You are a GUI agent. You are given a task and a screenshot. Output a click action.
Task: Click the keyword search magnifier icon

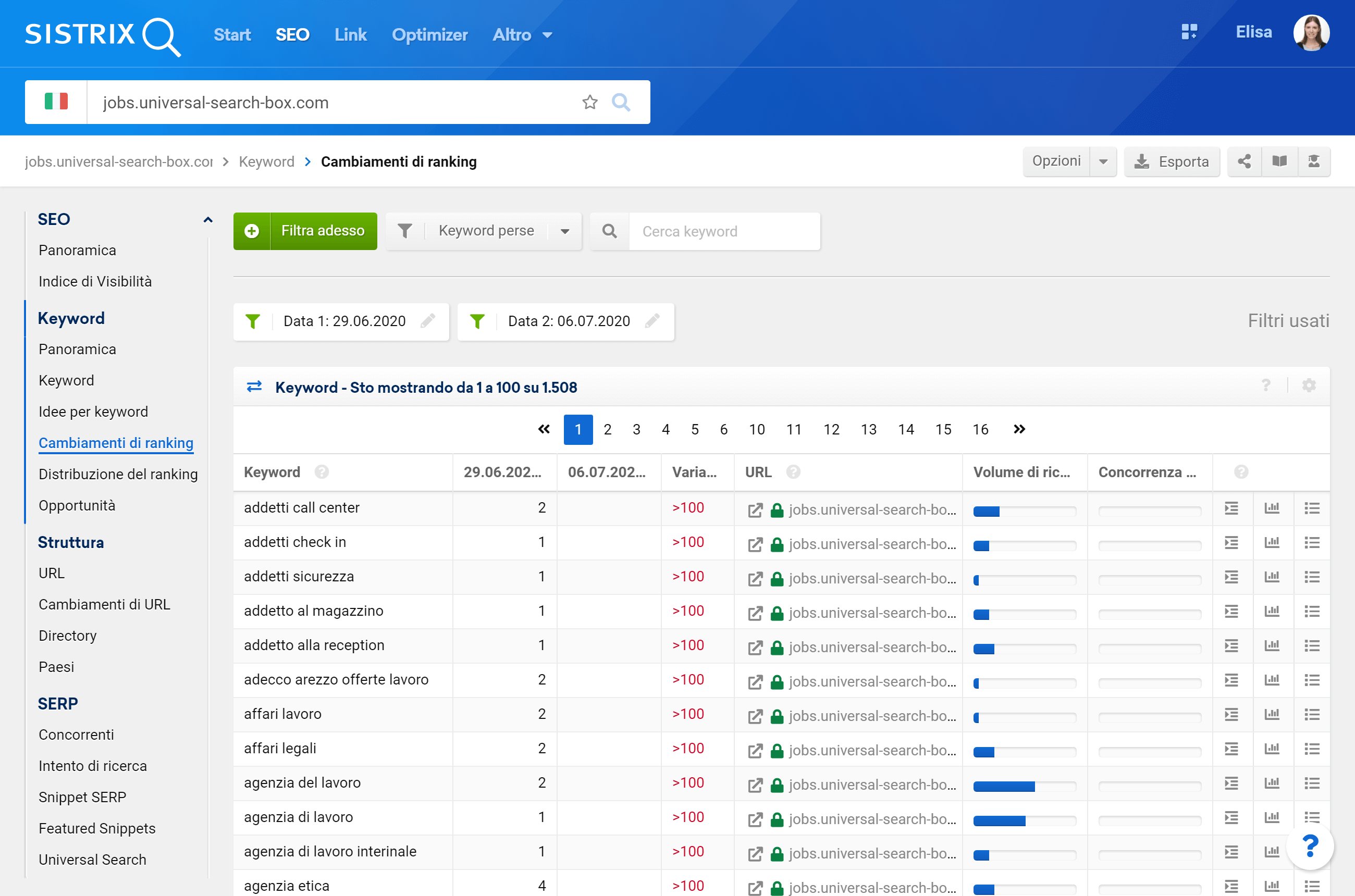(x=609, y=231)
